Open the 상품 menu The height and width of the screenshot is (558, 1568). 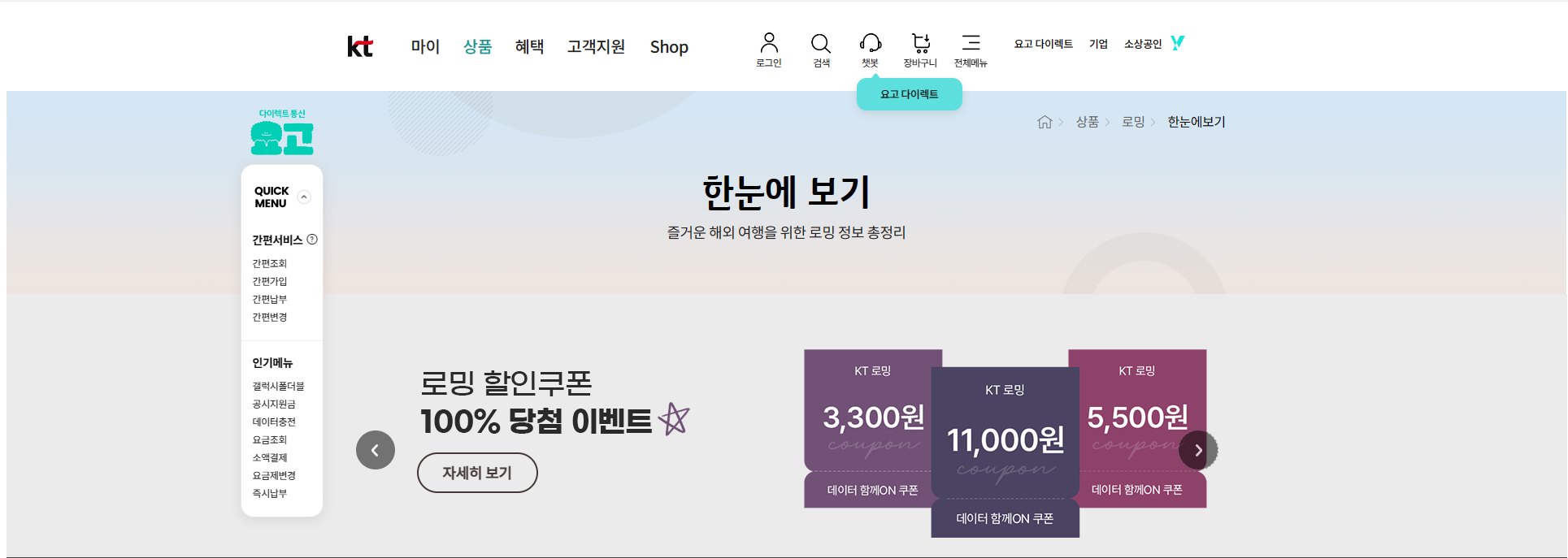point(478,47)
